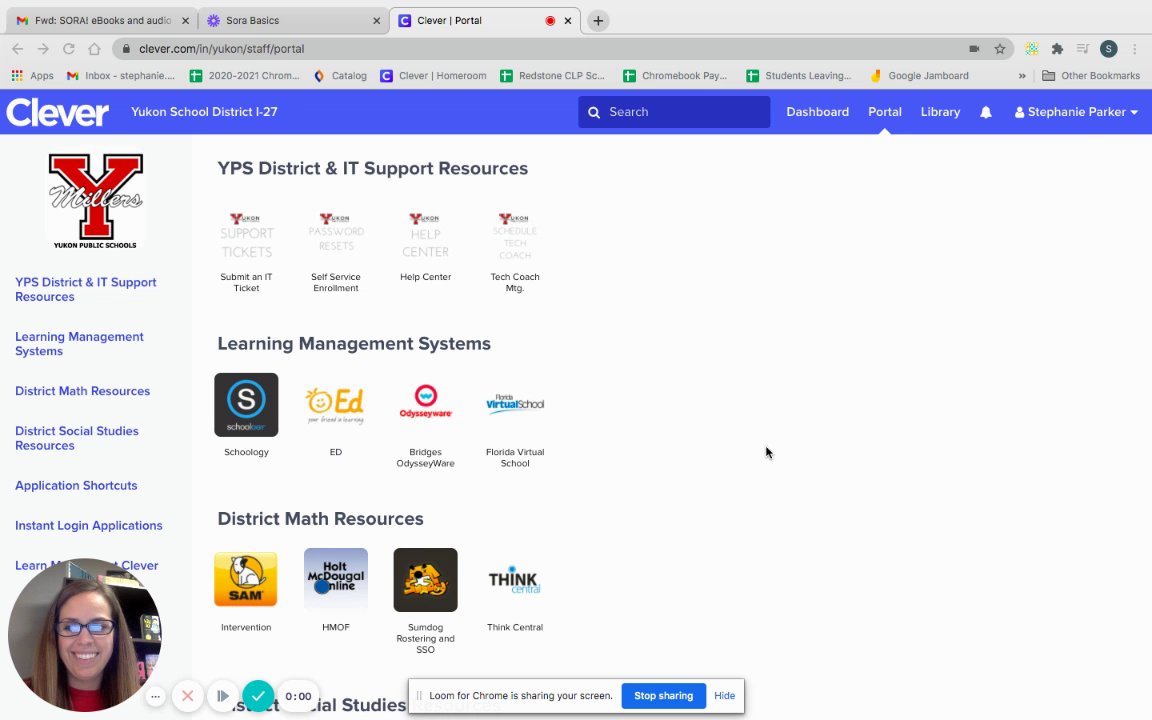Jump to District Math Resources sidebar link
The width and height of the screenshot is (1152, 720).
(x=82, y=391)
